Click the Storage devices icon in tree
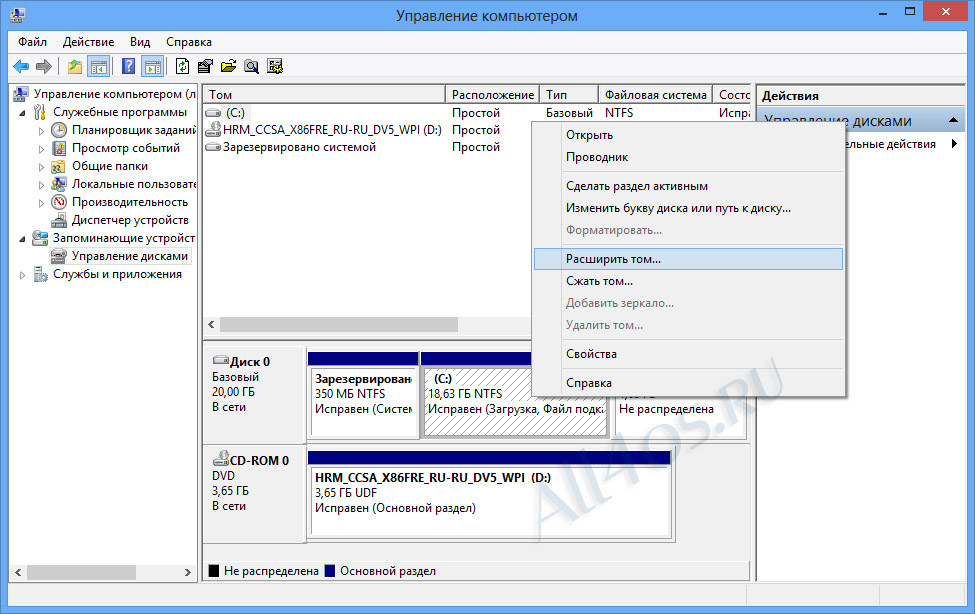The image size is (975, 614). pos(40,238)
